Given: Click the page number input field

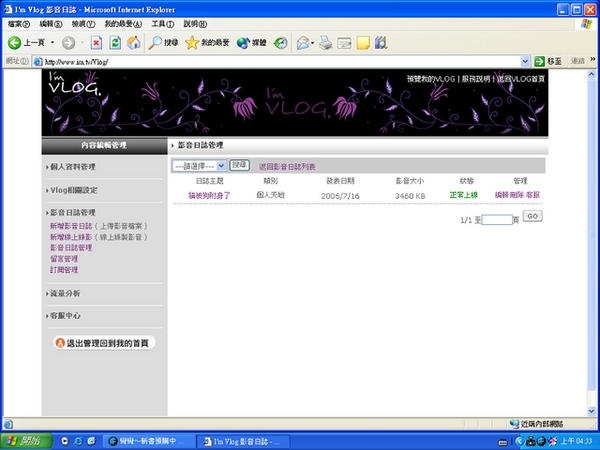Looking at the screenshot, I should tap(497, 220).
